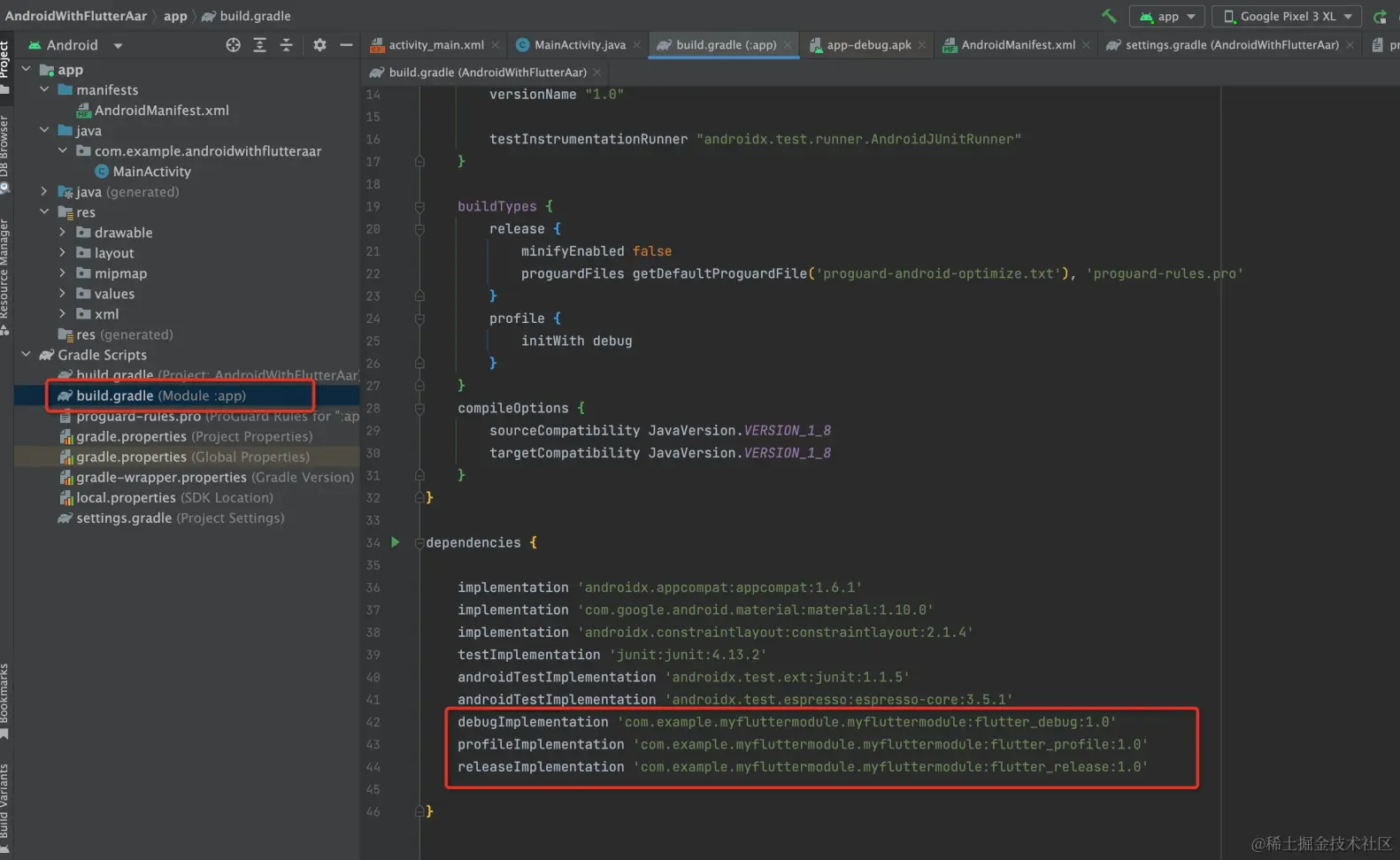
Task: Open the Resource Manager tool window
Action: 5,276
